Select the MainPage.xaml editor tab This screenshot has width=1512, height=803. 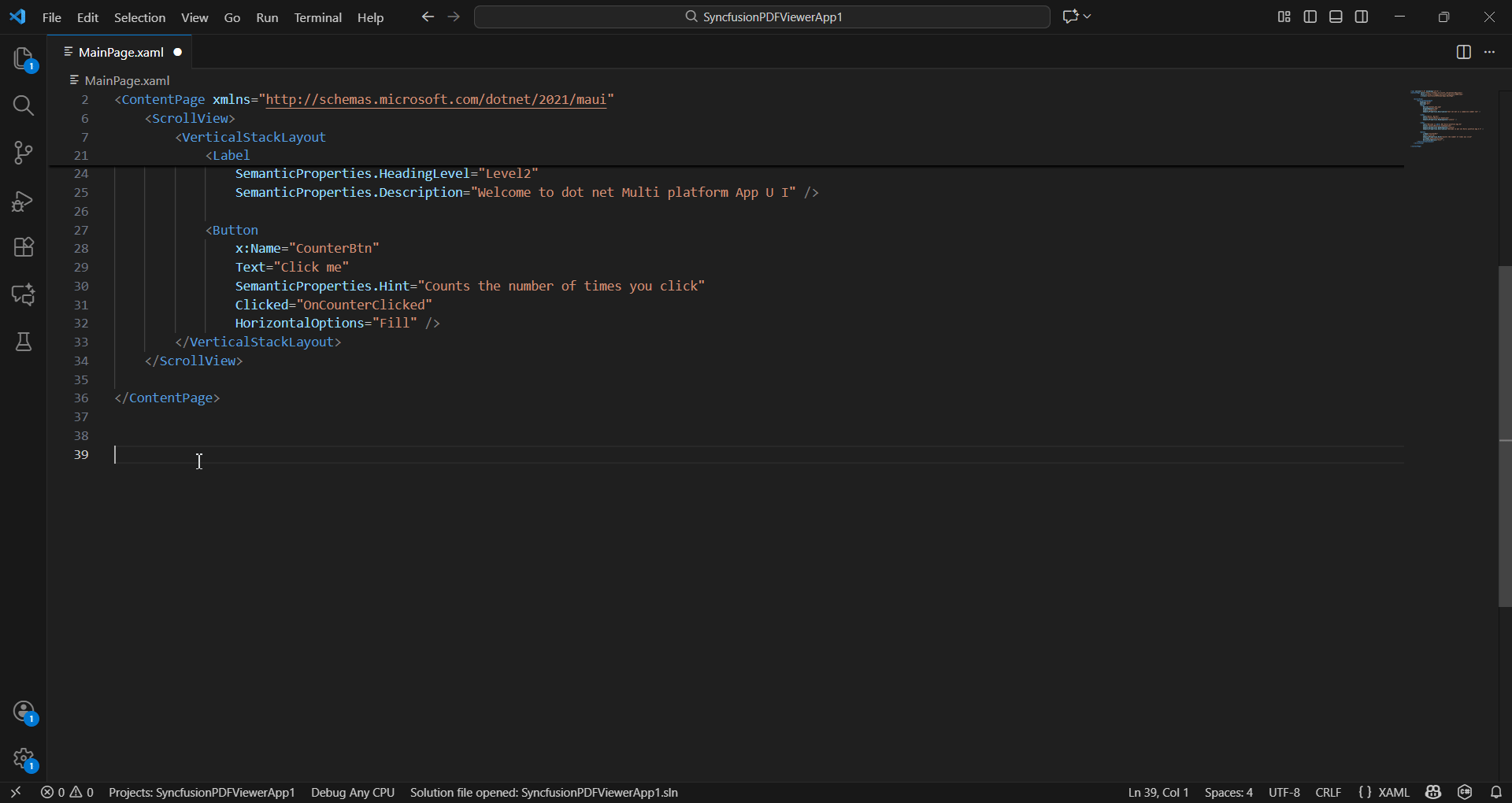point(120,52)
